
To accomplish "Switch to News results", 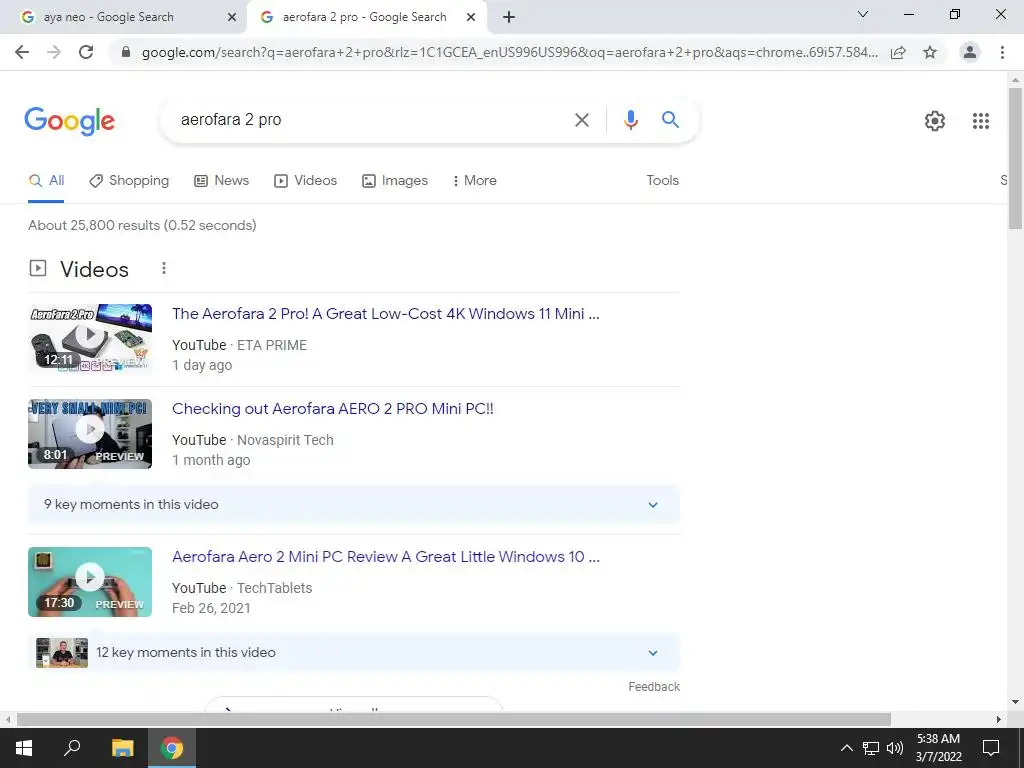I will (221, 181).
